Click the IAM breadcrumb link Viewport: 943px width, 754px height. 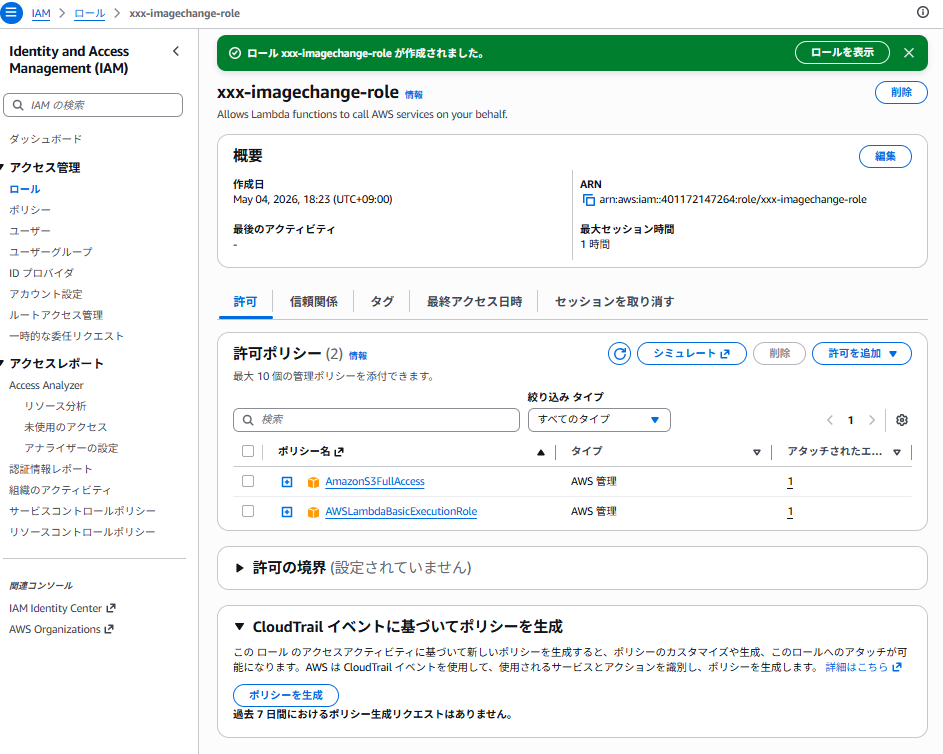point(41,13)
